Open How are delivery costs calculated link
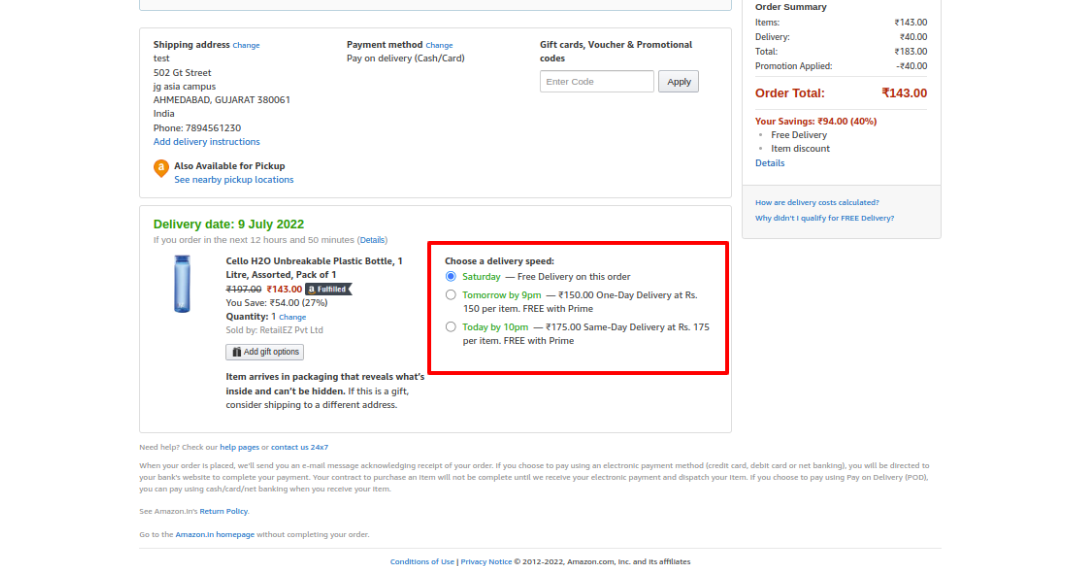The height and width of the screenshot is (566, 1080). (x=817, y=202)
